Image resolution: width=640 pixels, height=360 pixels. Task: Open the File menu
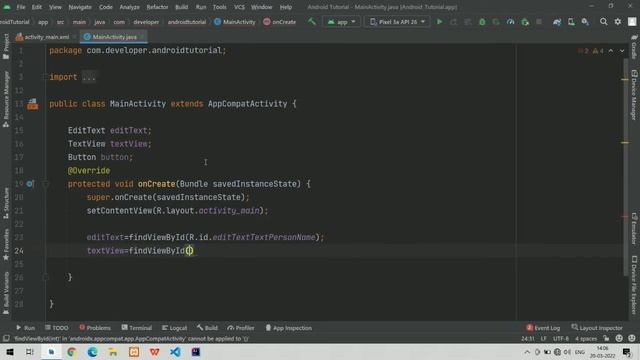21,7
